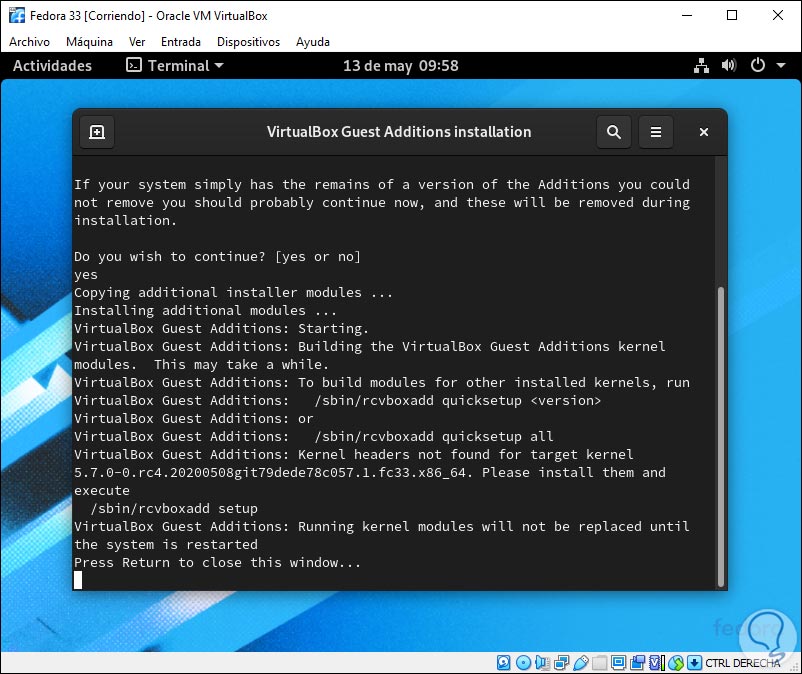Expand the system menu arrow
The width and height of the screenshot is (802, 674).
point(781,65)
